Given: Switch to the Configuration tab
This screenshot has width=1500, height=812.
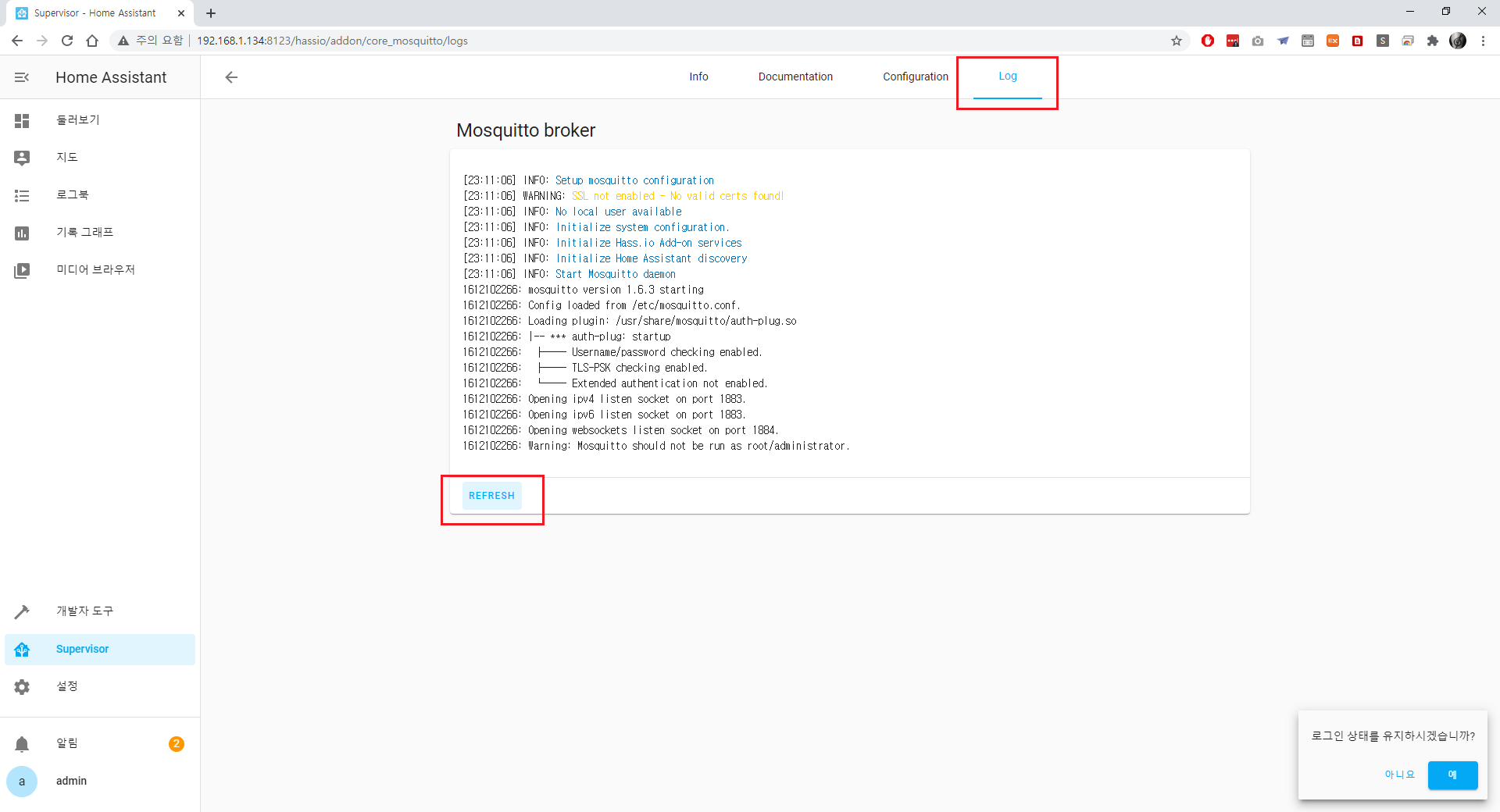Looking at the screenshot, I should [916, 77].
